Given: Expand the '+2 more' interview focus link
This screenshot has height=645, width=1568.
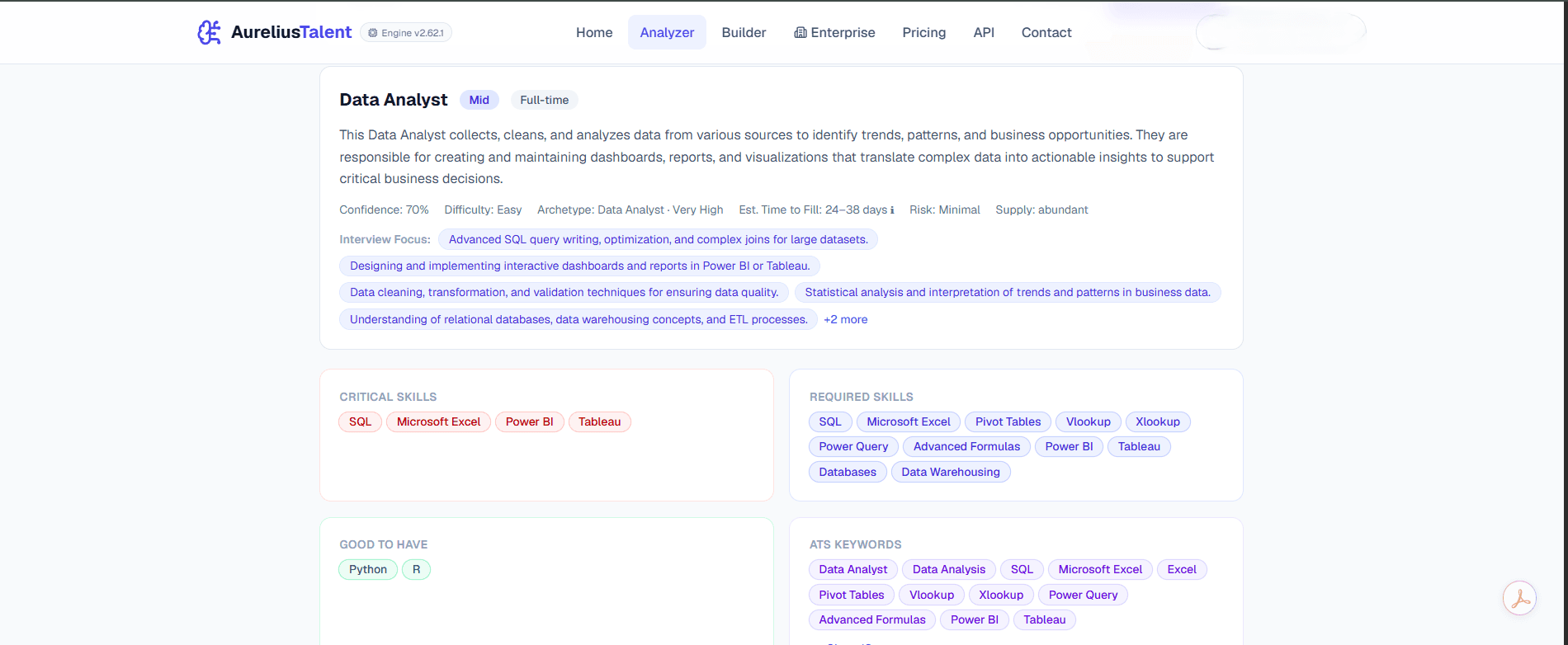Looking at the screenshot, I should click(845, 319).
